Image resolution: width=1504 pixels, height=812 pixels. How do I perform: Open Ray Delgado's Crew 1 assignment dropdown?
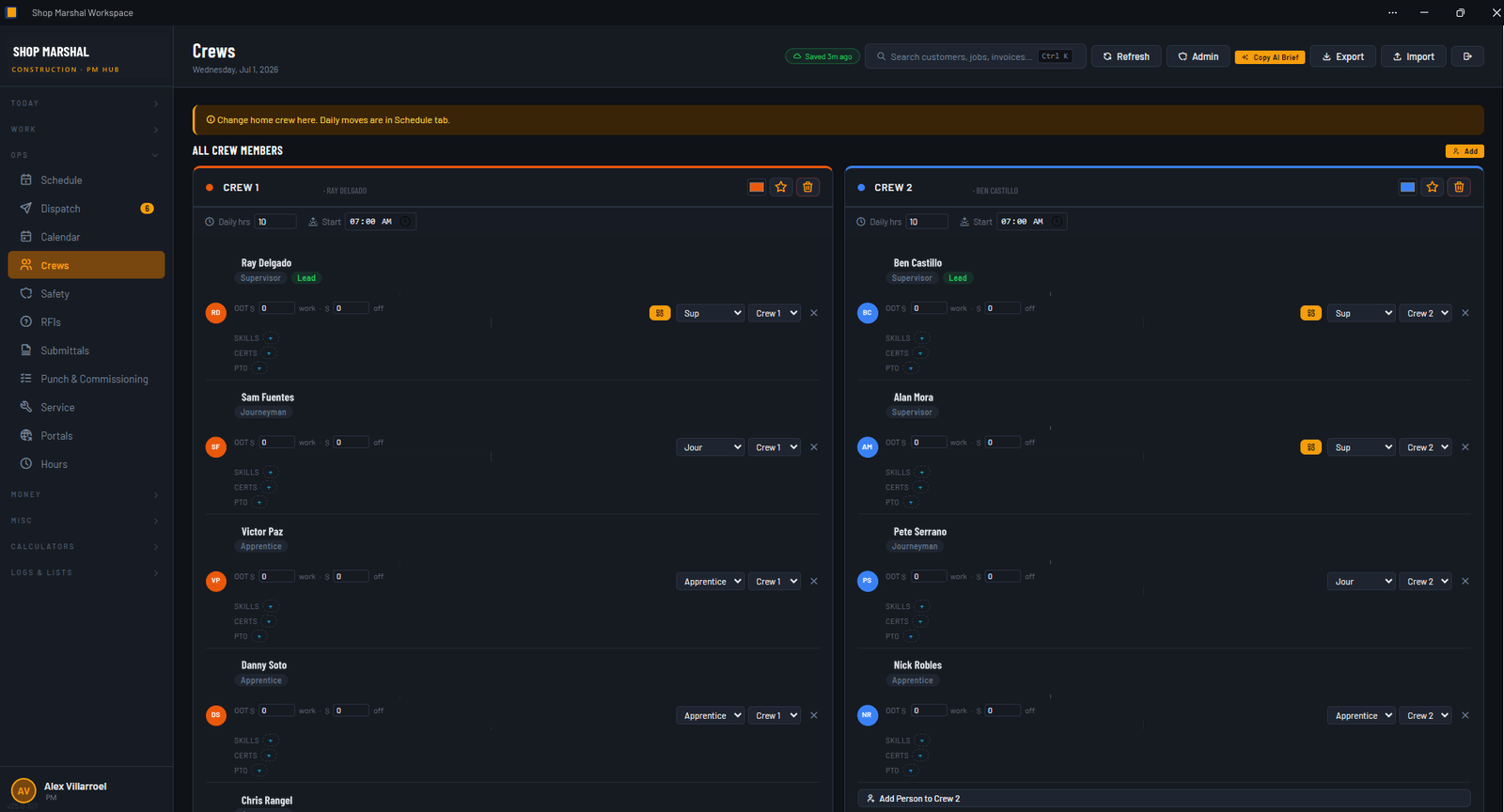click(775, 313)
